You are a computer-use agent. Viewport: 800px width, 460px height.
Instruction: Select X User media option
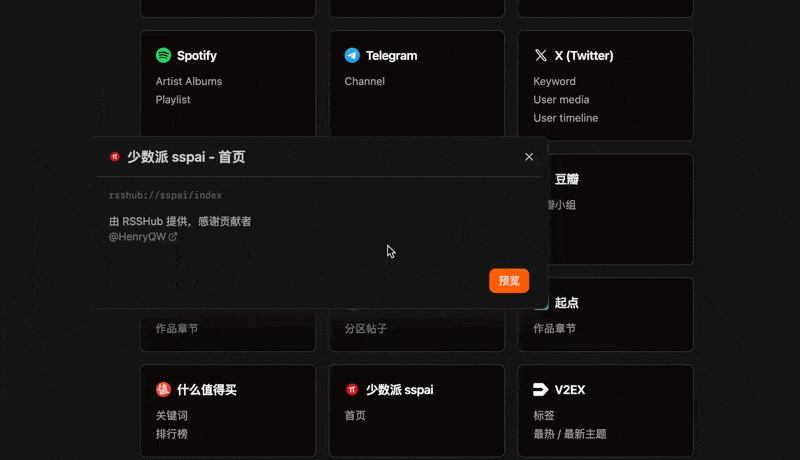(x=562, y=100)
